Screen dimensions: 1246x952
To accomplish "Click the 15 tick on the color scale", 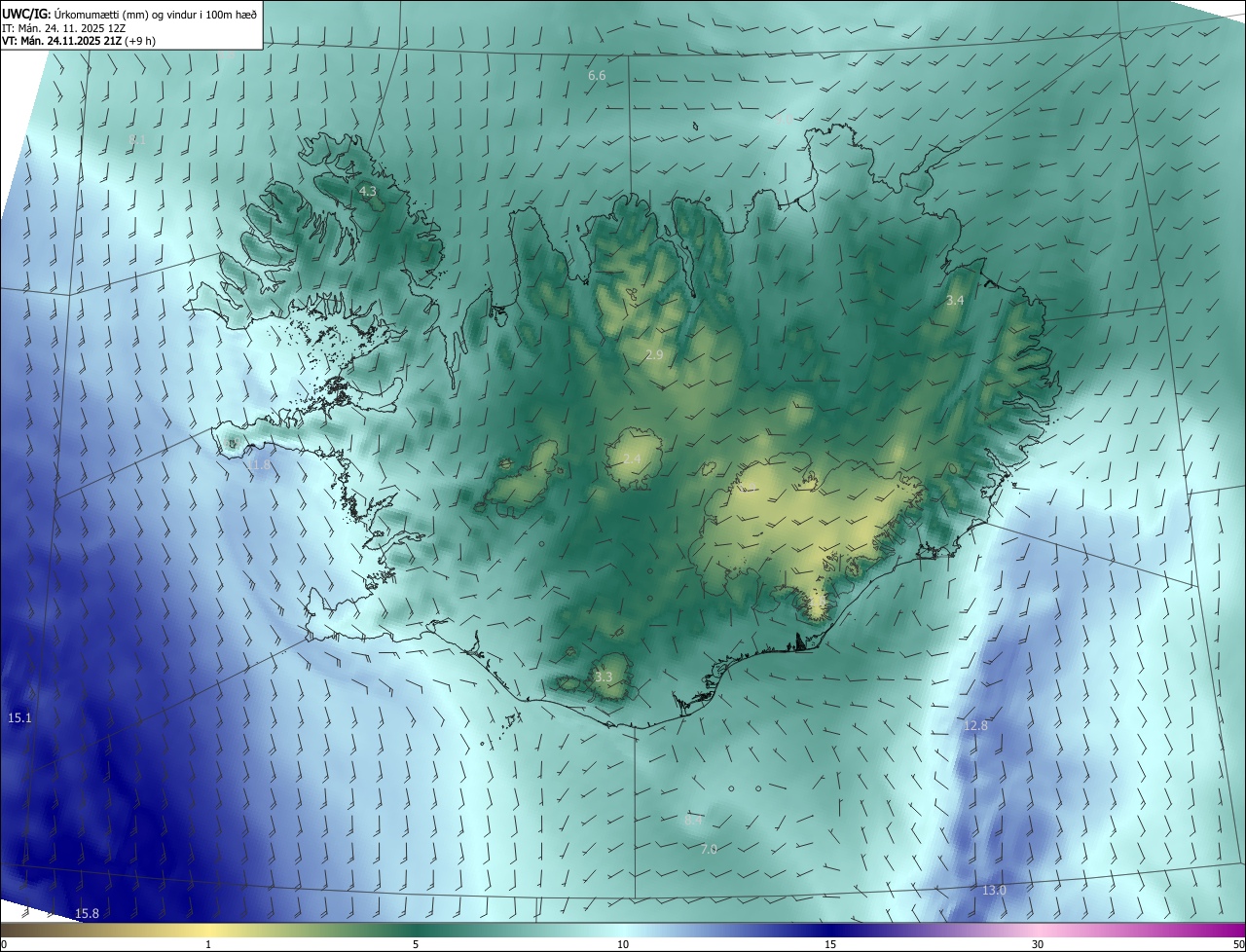I will tap(830, 944).
